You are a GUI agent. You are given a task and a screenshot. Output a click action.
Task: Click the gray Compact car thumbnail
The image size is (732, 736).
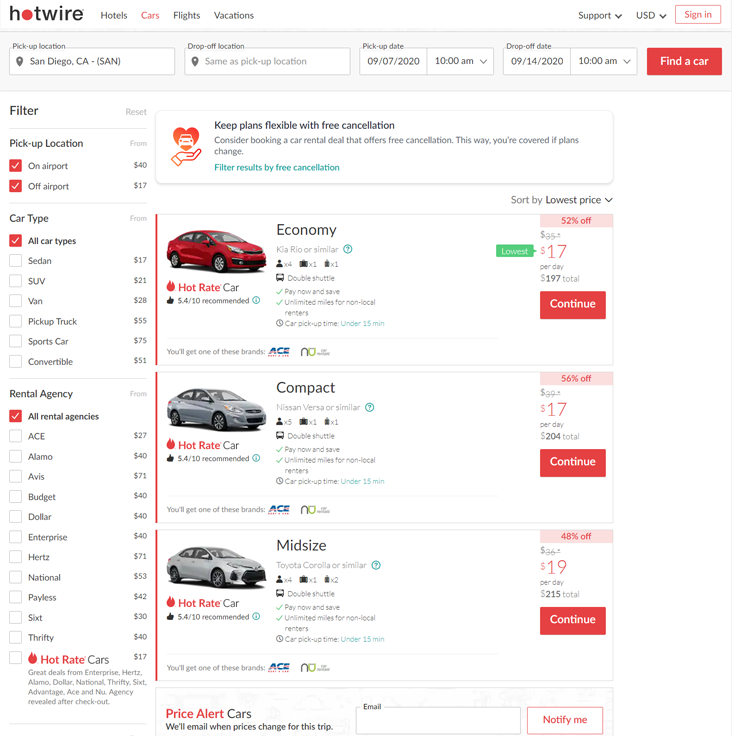tap(216, 409)
